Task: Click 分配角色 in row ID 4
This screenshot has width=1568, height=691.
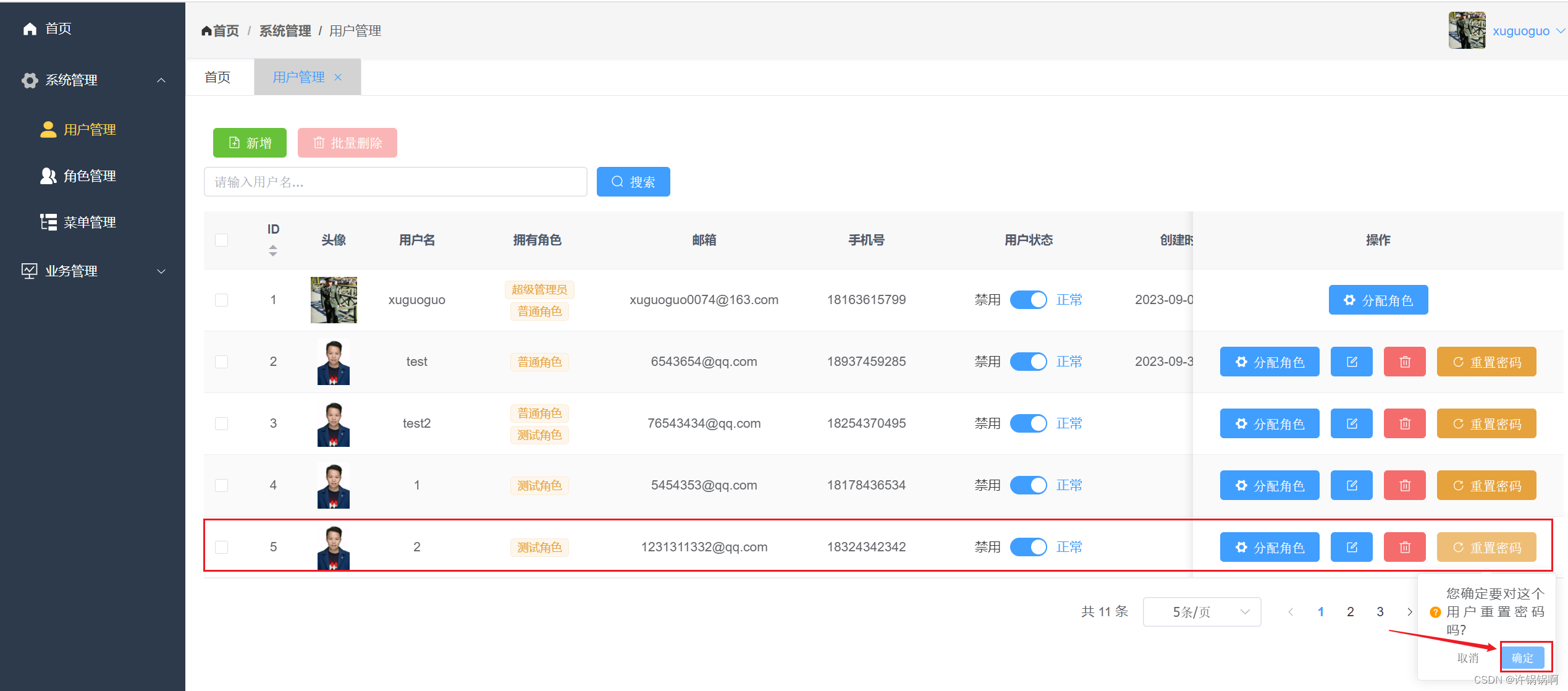Action: pos(1270,485)
